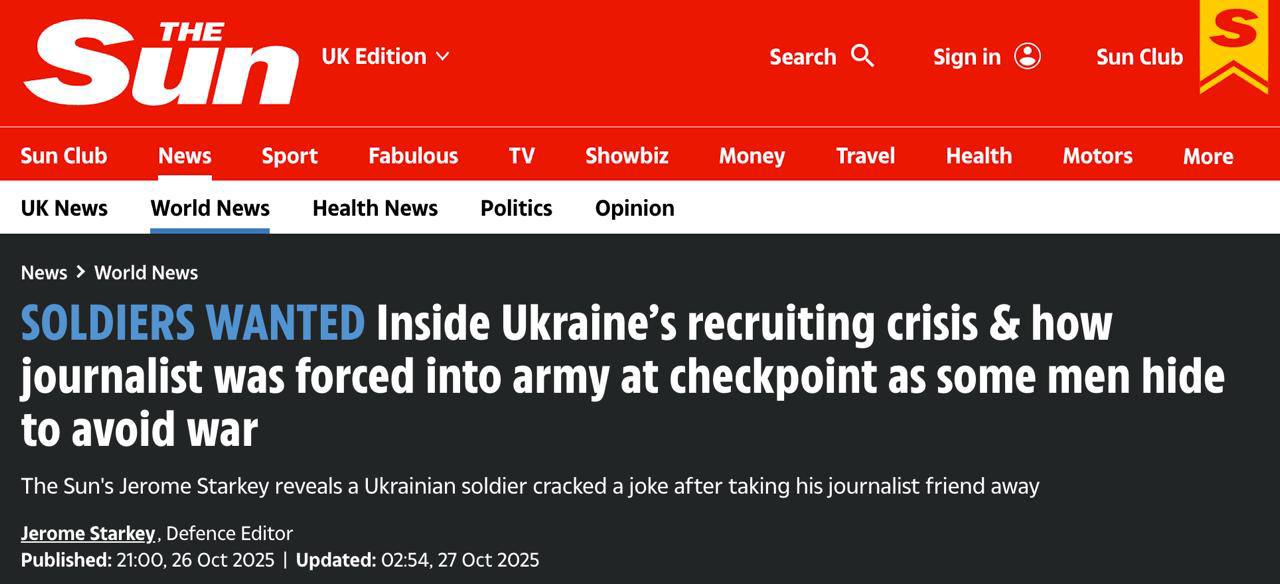Click the Jerome Starkey author link
Screen dimensions: 1280x584
(85, 533)
